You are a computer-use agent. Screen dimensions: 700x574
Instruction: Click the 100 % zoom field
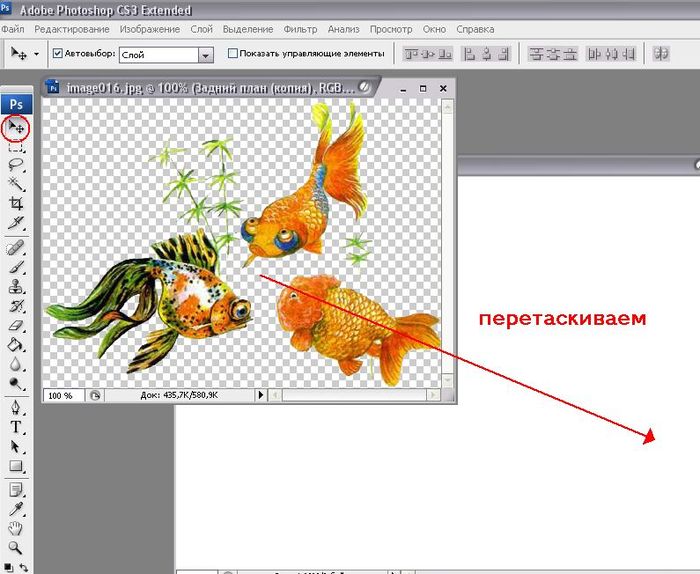pos(63,395)
